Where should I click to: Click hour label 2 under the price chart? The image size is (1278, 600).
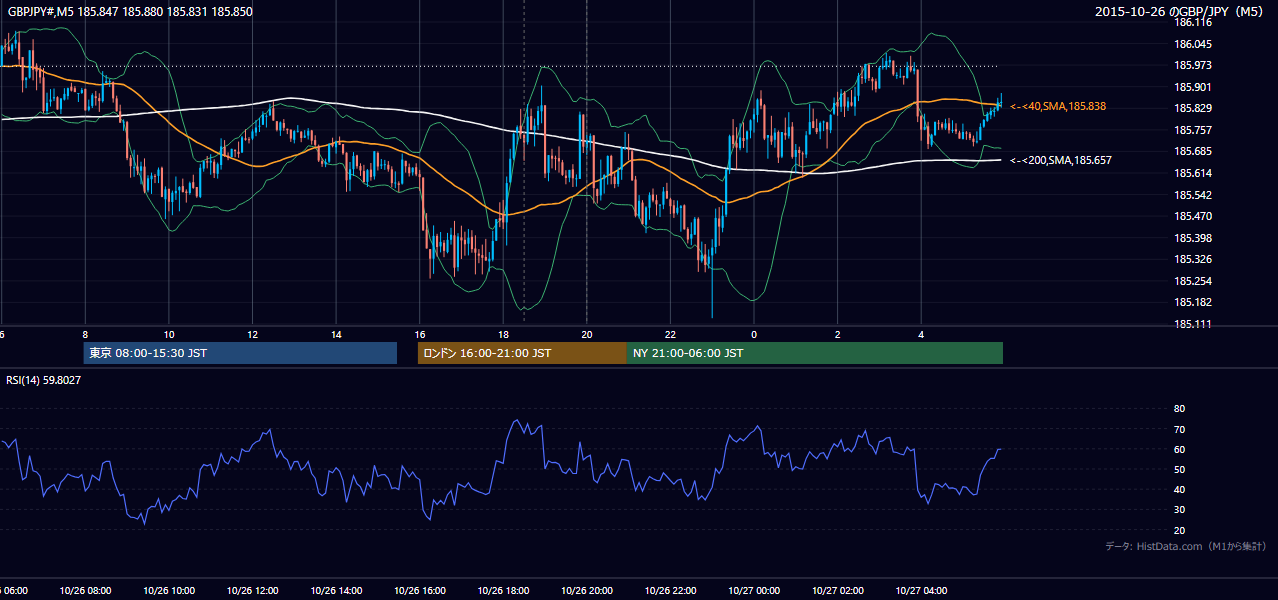click(x=837, y=335)
